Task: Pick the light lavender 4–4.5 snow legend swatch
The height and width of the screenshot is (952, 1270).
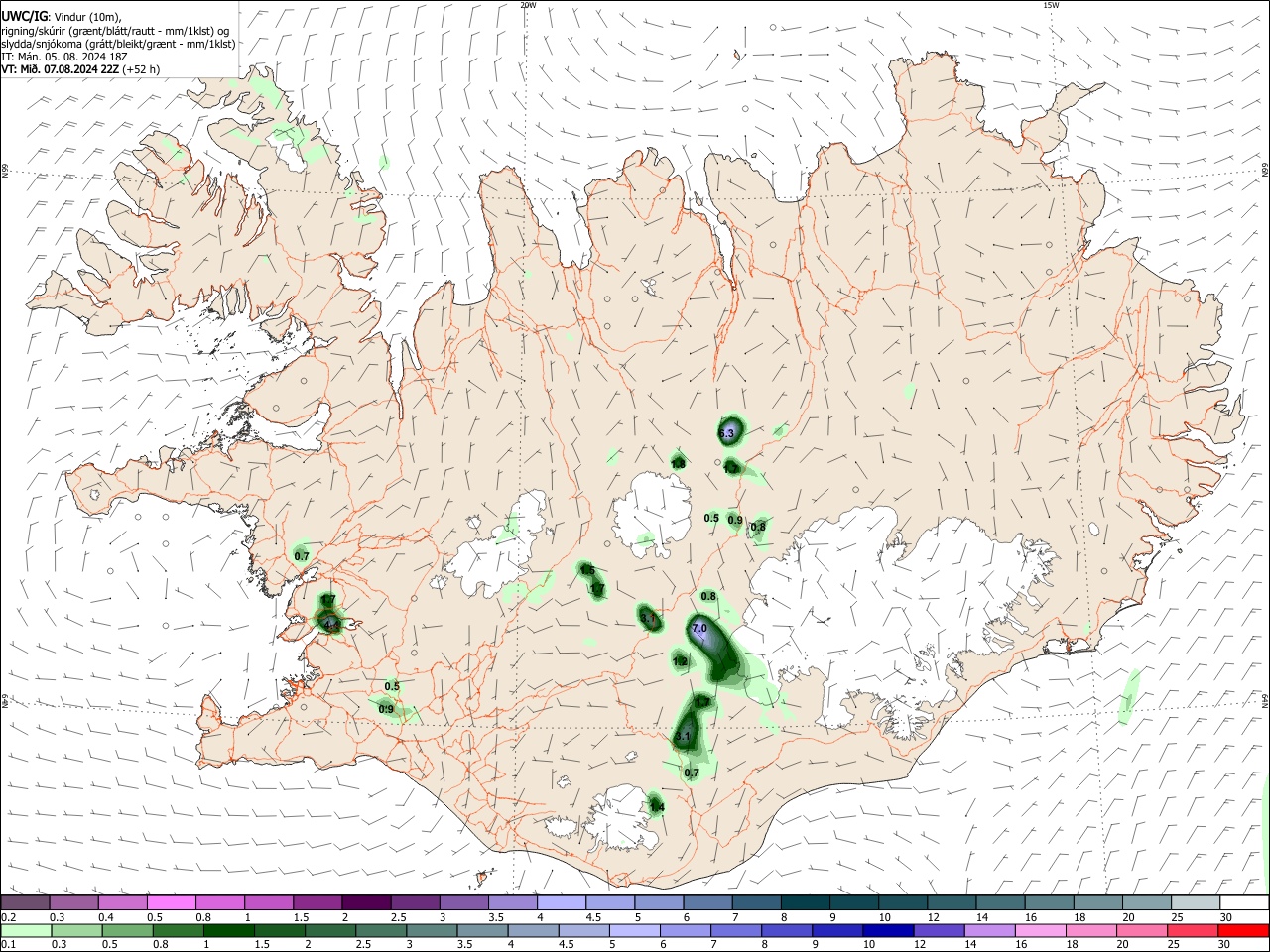Action: coord(562,902)
